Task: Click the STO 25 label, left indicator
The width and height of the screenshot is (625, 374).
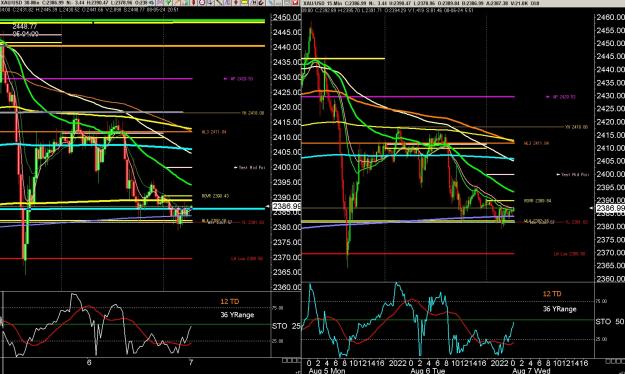Action: pos(286,326)
